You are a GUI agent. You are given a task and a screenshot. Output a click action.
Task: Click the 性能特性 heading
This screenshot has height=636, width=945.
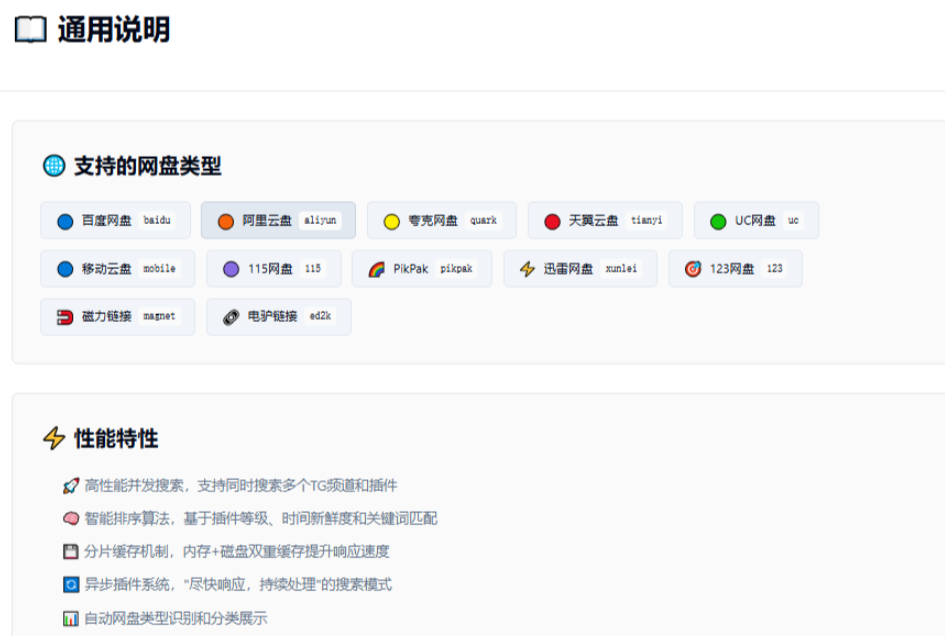(116, 438)
